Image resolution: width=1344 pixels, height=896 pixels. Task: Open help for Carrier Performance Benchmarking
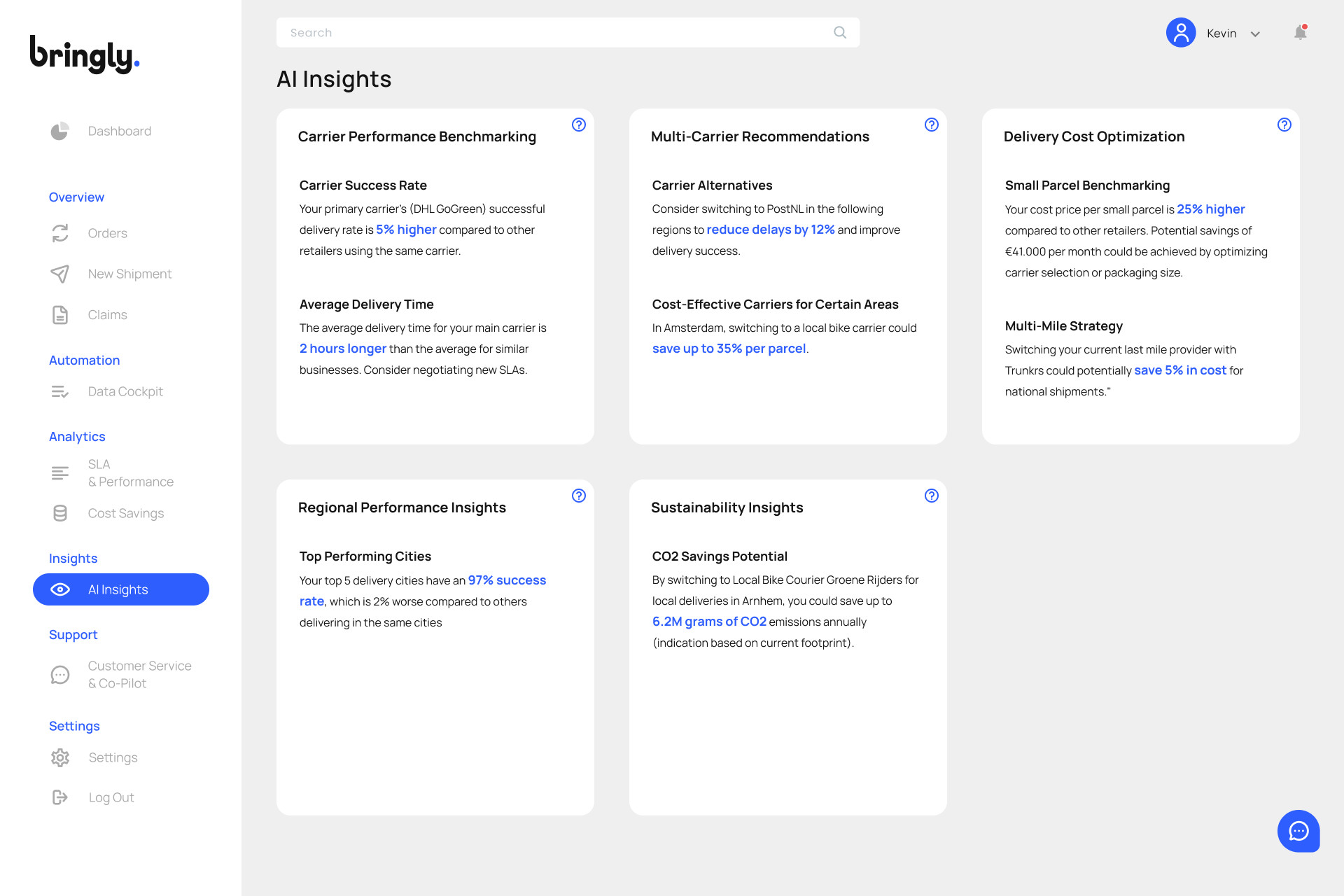(578, 125)
